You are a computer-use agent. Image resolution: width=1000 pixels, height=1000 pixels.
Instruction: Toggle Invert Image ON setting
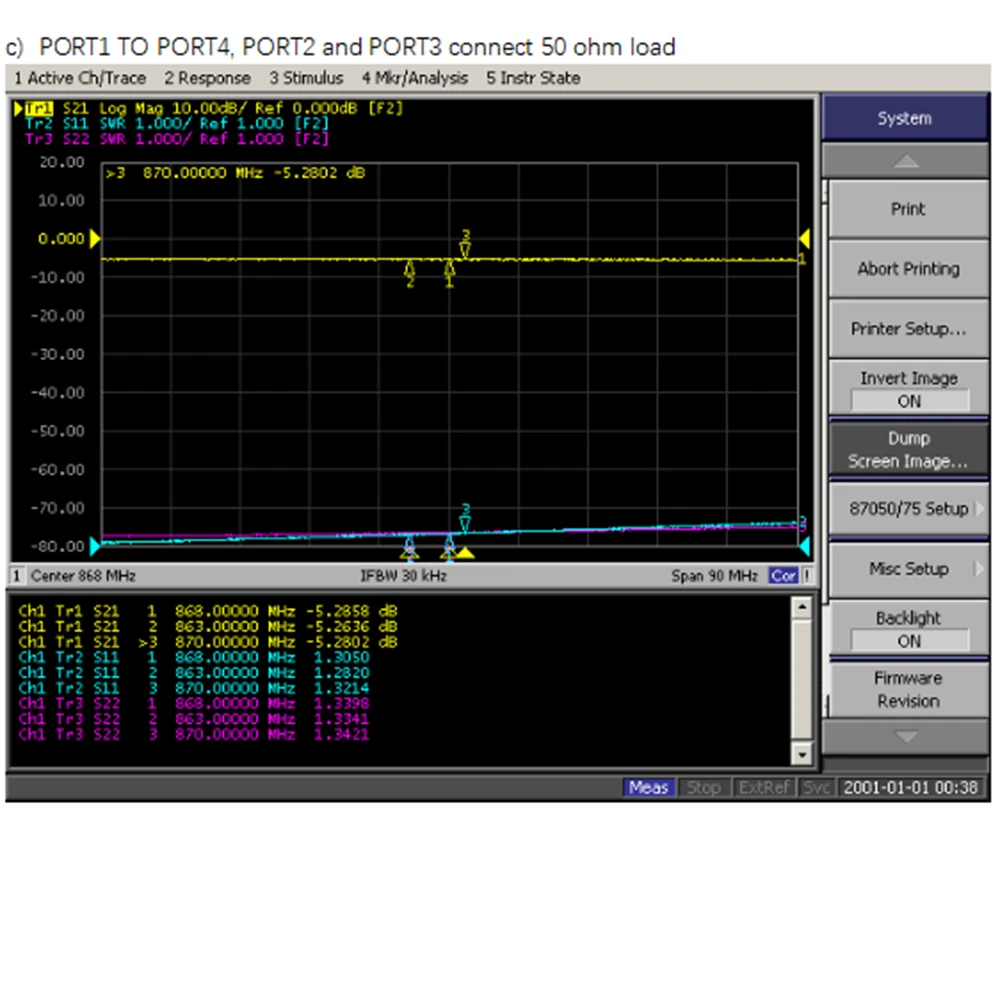[908, 389]
